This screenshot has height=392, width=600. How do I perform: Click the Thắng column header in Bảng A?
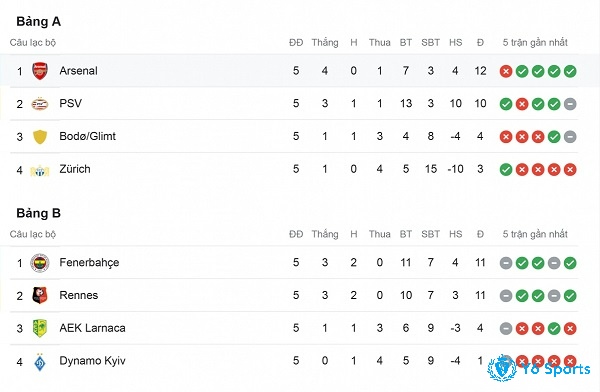(x=325, y=42)
